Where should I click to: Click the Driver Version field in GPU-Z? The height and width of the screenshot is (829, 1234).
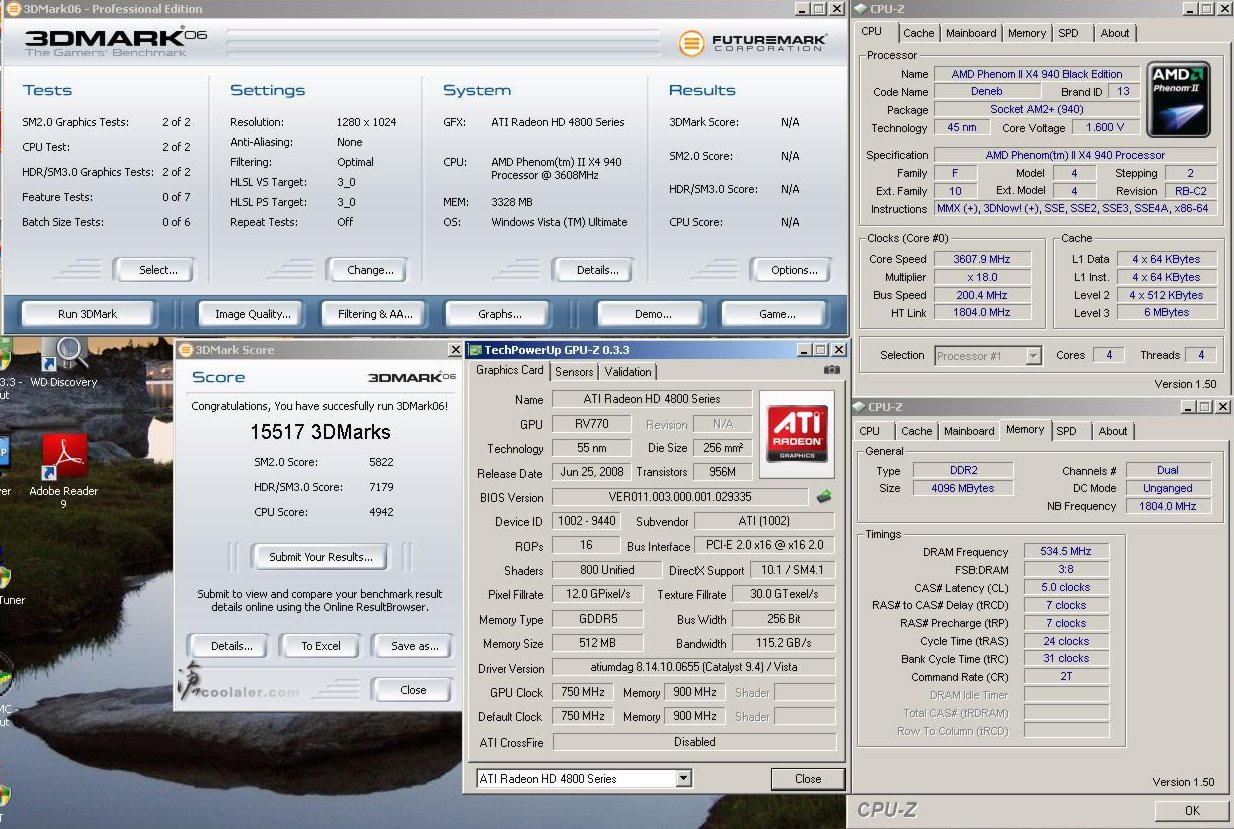click(x=694, y=667)
